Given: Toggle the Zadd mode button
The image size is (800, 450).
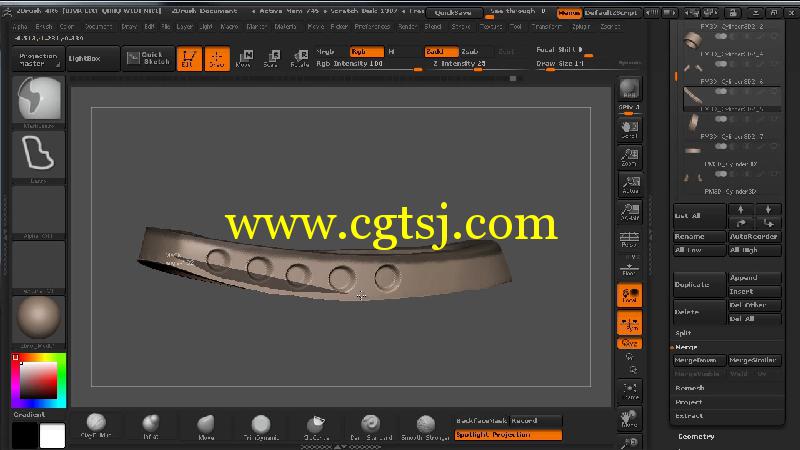Looking at the screenshot, I should [441, 52].
